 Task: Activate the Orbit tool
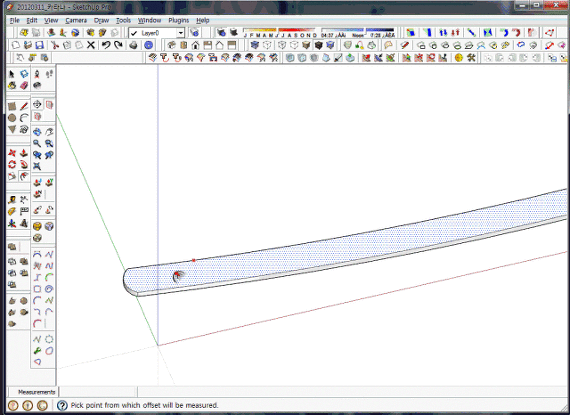point(37,132)
